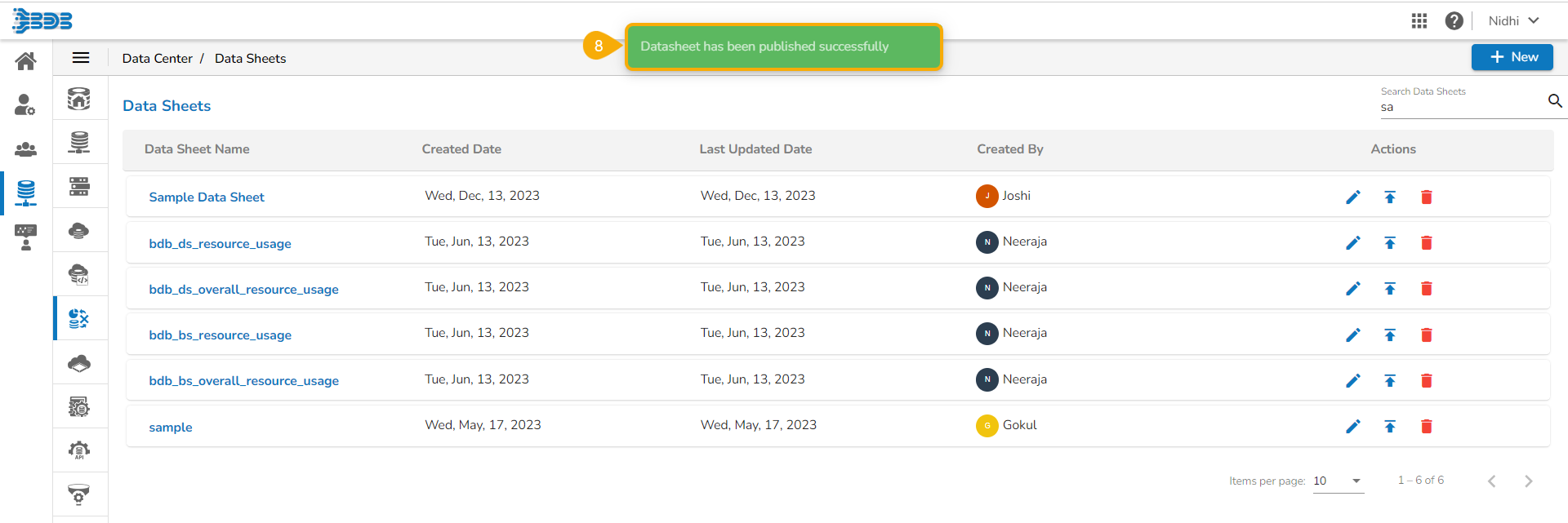Go to the home icon in sidebar
This screenshot has width=1568, height=523.
(26, 61)
